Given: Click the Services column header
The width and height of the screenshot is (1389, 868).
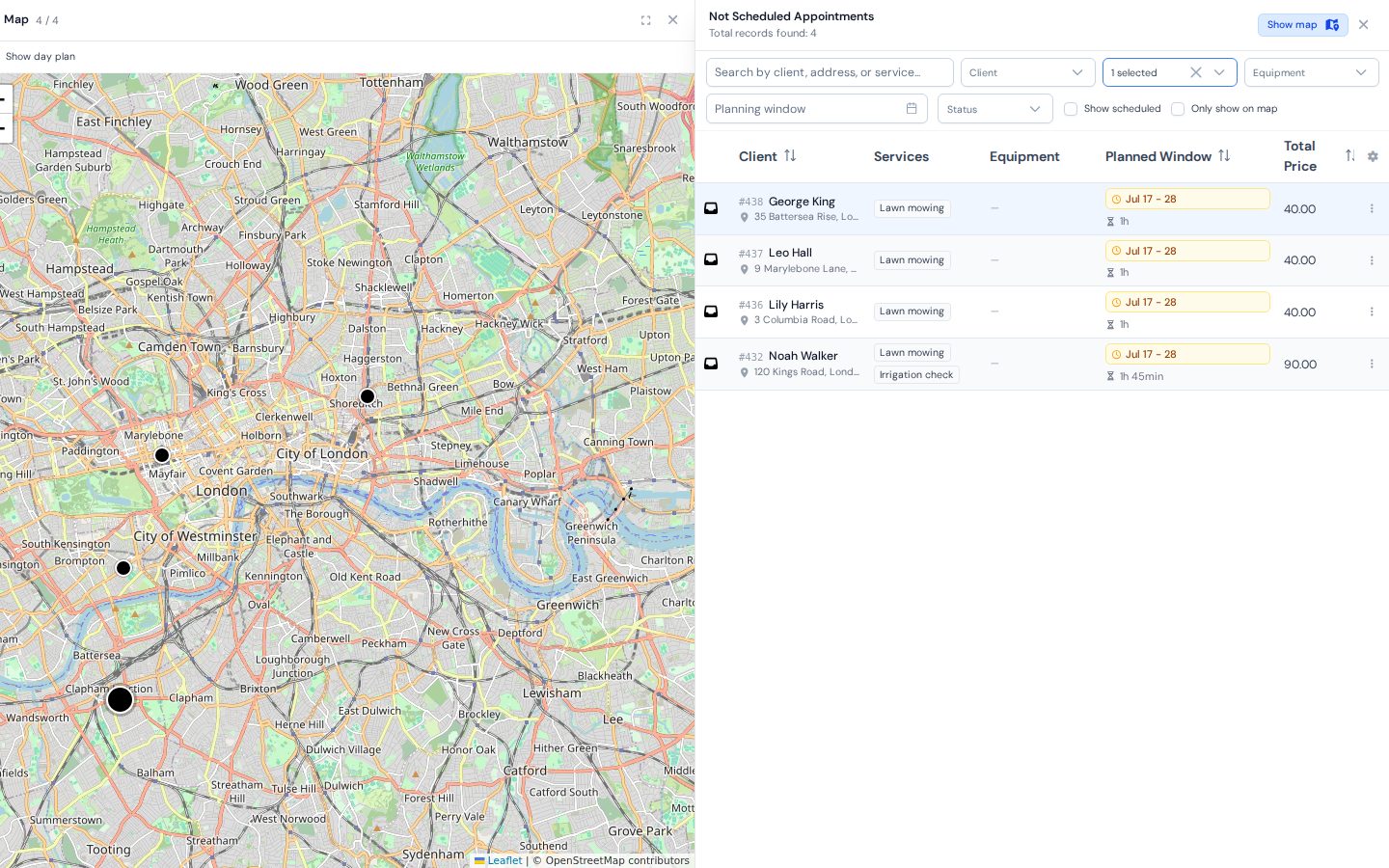Looking at the screenshot, I should coord(901,156).
